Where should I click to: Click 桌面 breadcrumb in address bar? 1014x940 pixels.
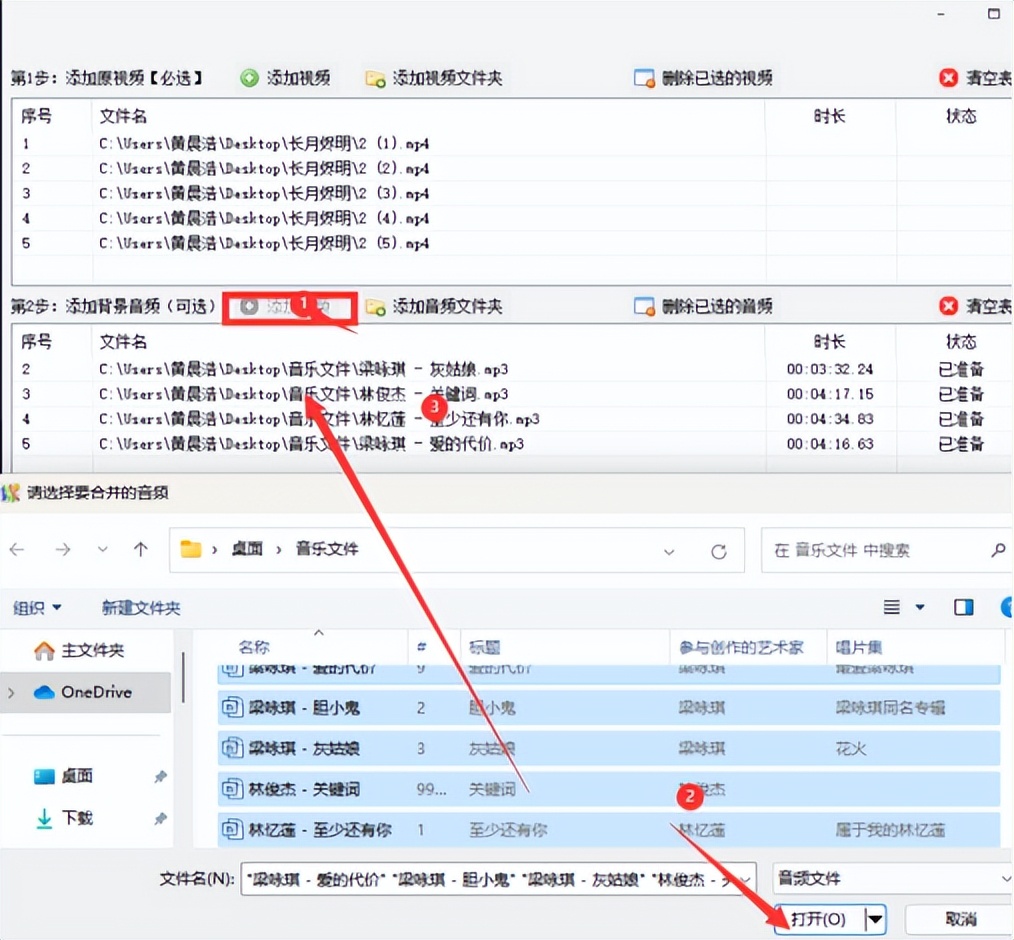[247, 549]
